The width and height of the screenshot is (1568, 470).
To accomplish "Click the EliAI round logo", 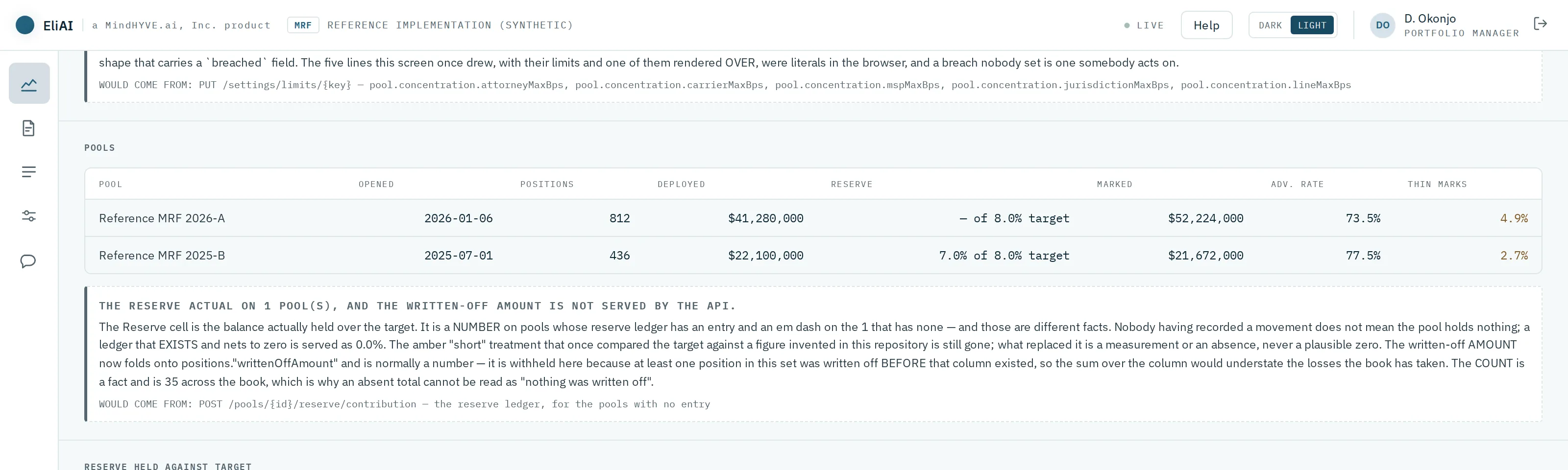I will pyautogui.click(x=25, y=25).
